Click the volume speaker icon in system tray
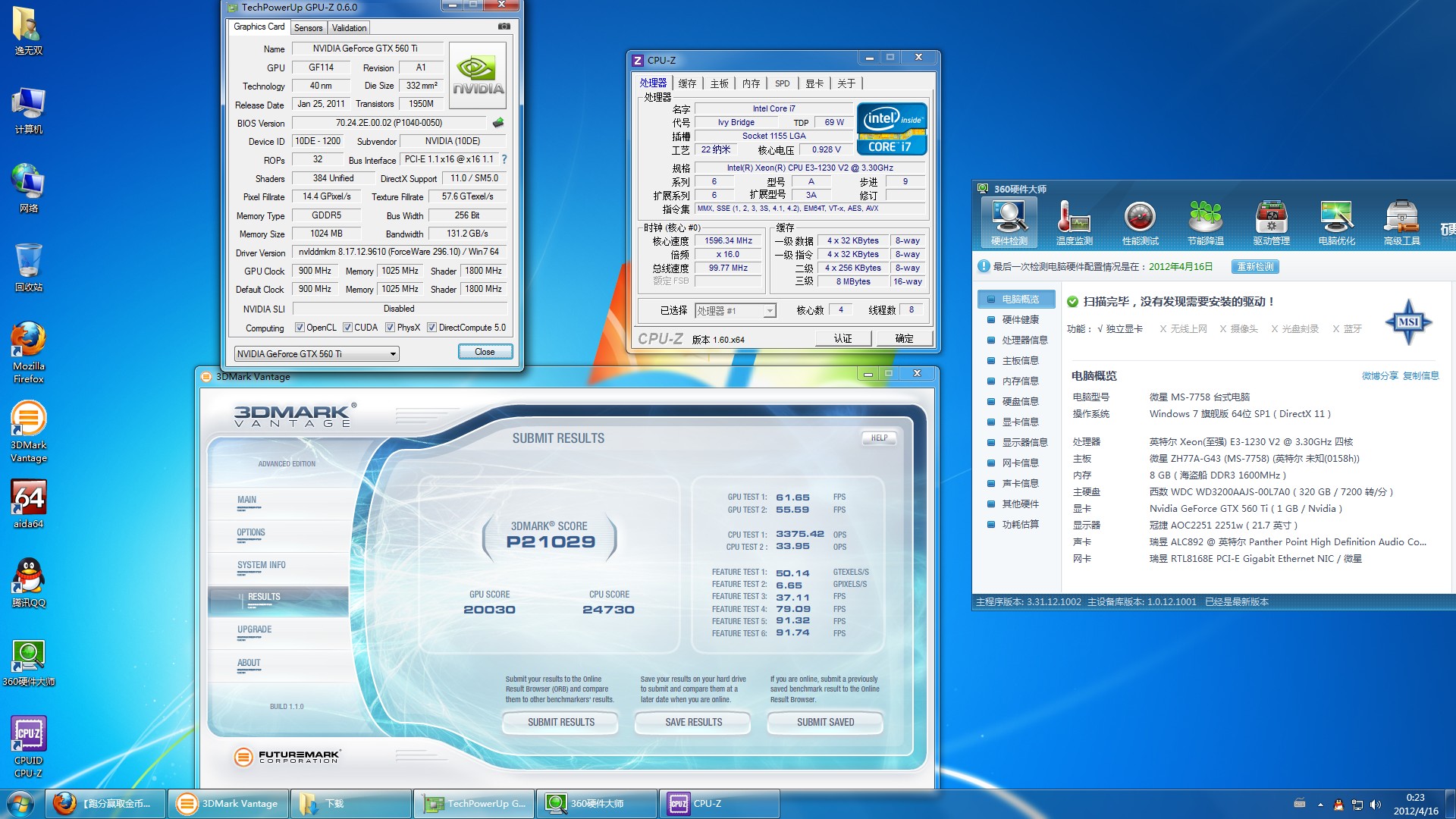 1375,805
